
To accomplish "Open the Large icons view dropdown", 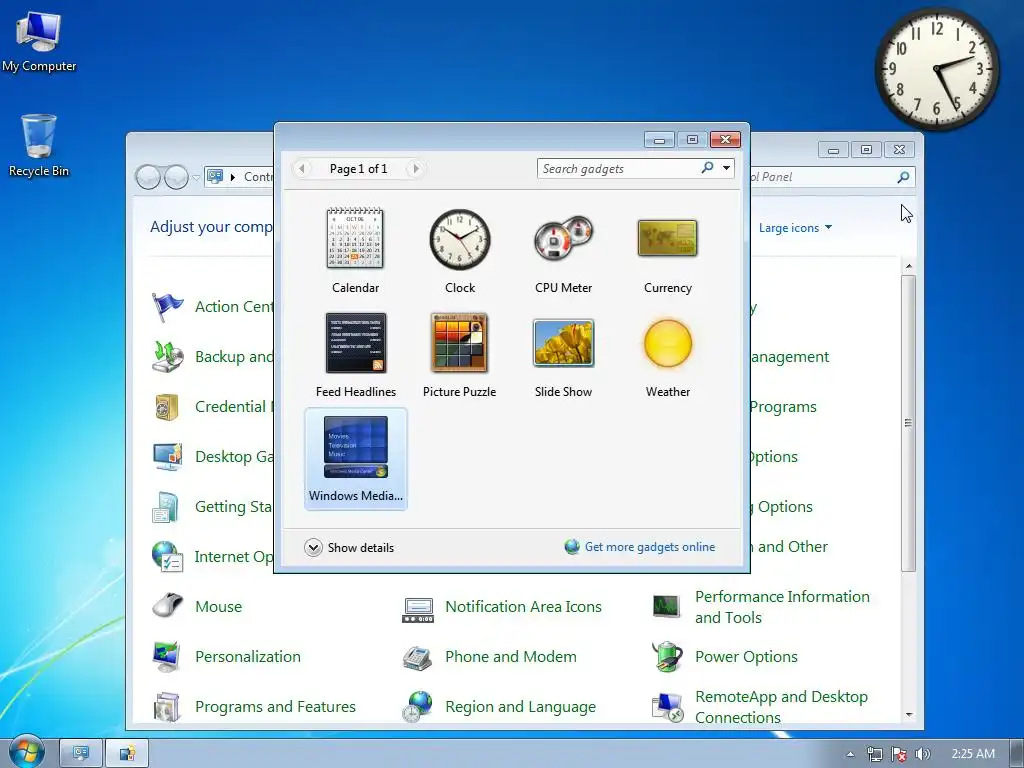I will (x=795, y=227).
